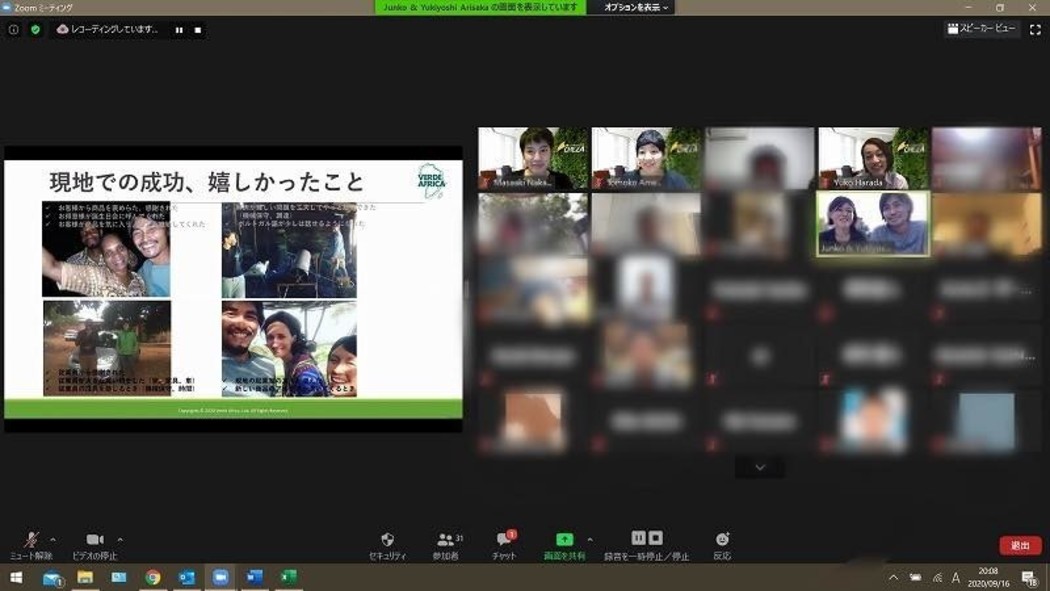Click the green encryption shield icon
Image resolution: width=1050 pixels, height=591 pixels.
pyautogui.click(x=36, y=30)
